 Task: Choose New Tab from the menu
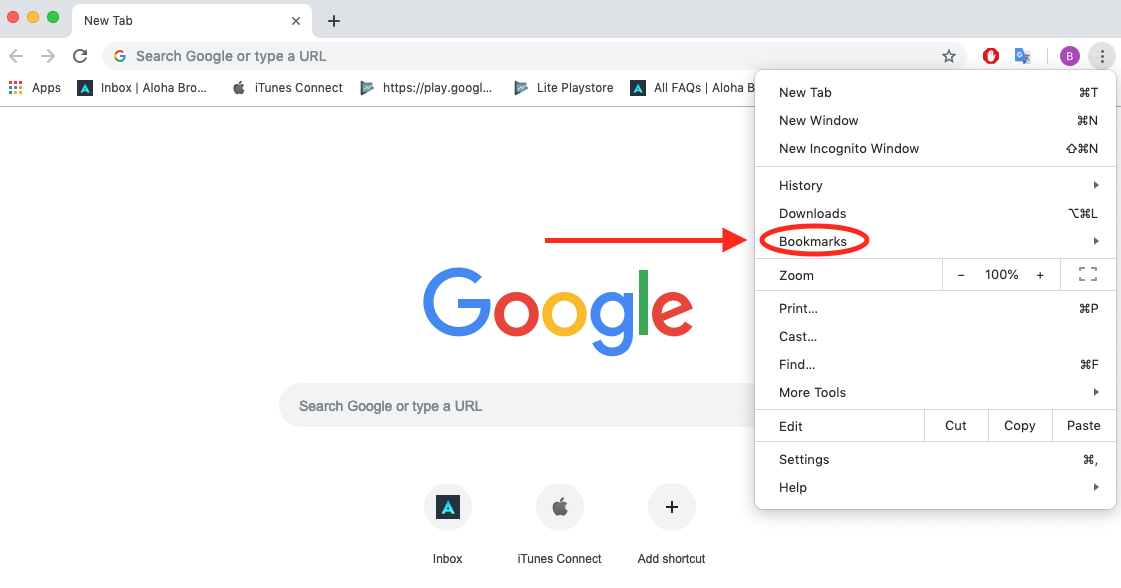tap(935, 92)
